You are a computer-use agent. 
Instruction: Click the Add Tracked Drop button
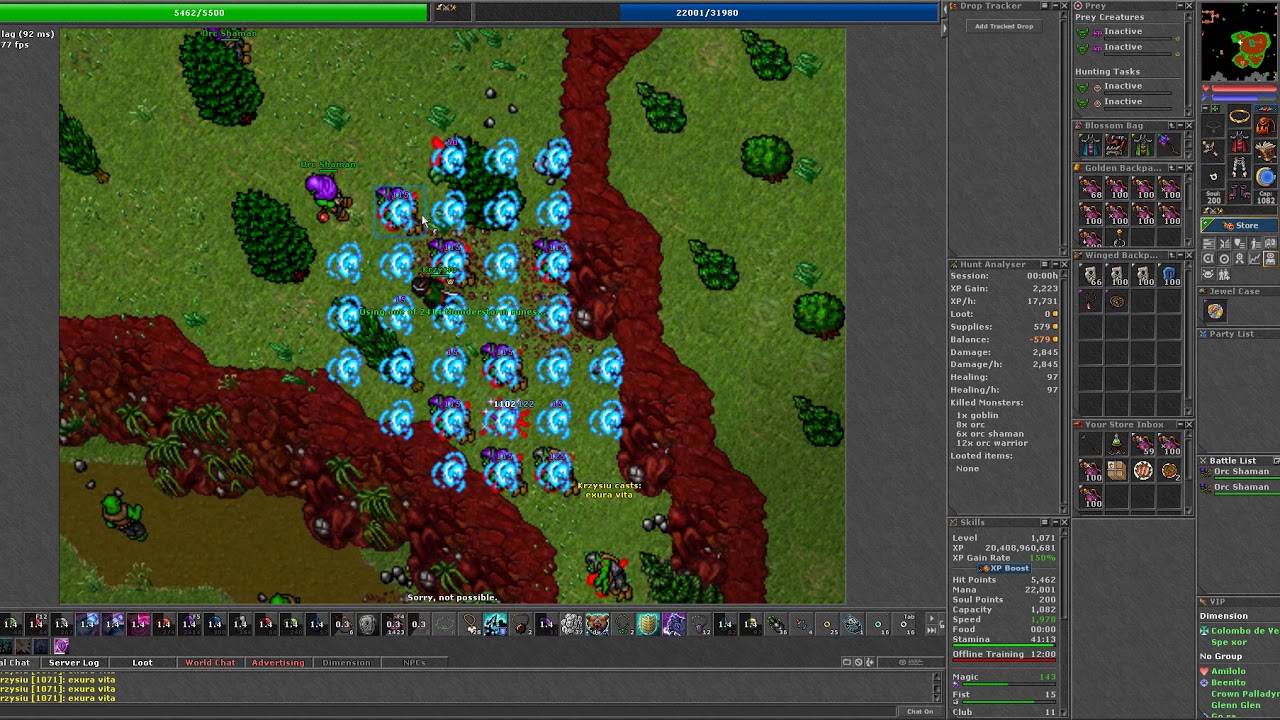(1004, 26)
